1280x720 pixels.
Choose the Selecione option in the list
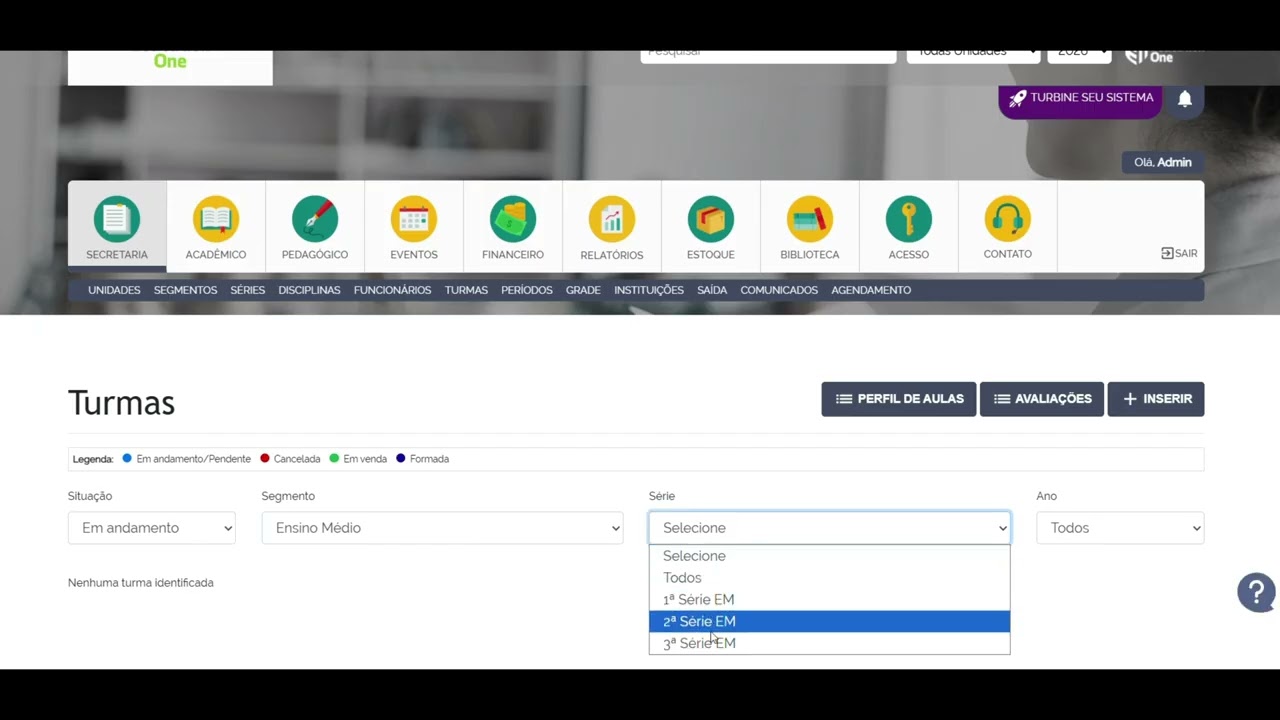pos(829,556)
